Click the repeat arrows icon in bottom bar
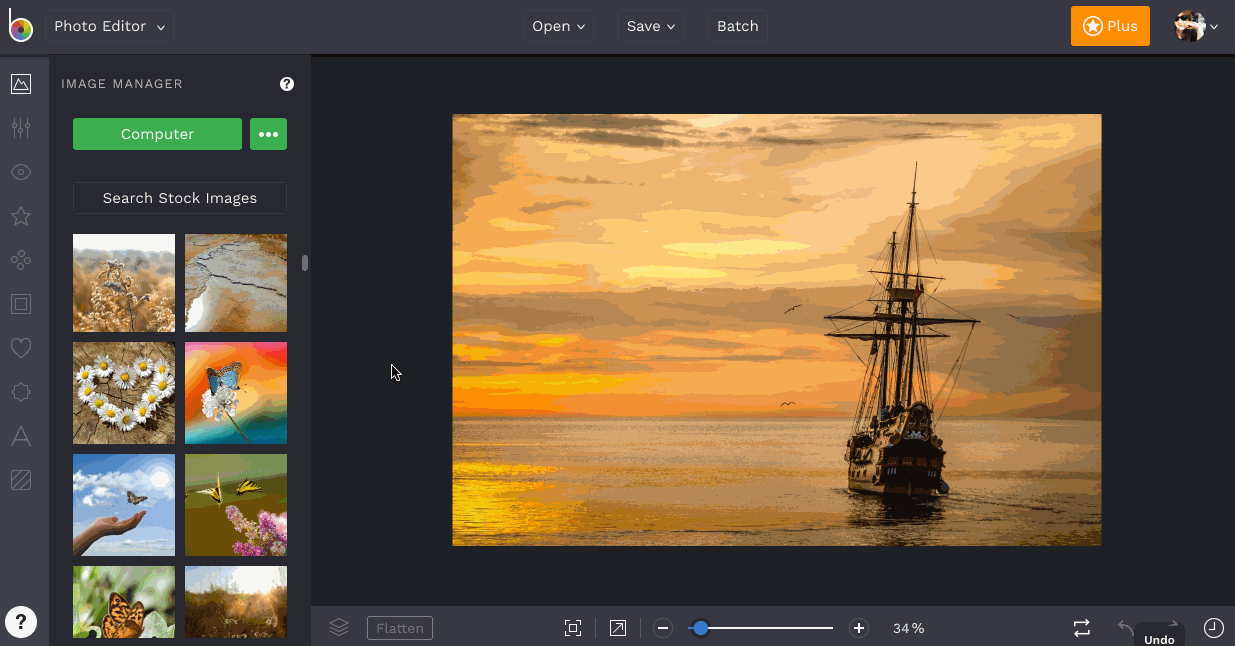 [1082, 628]
